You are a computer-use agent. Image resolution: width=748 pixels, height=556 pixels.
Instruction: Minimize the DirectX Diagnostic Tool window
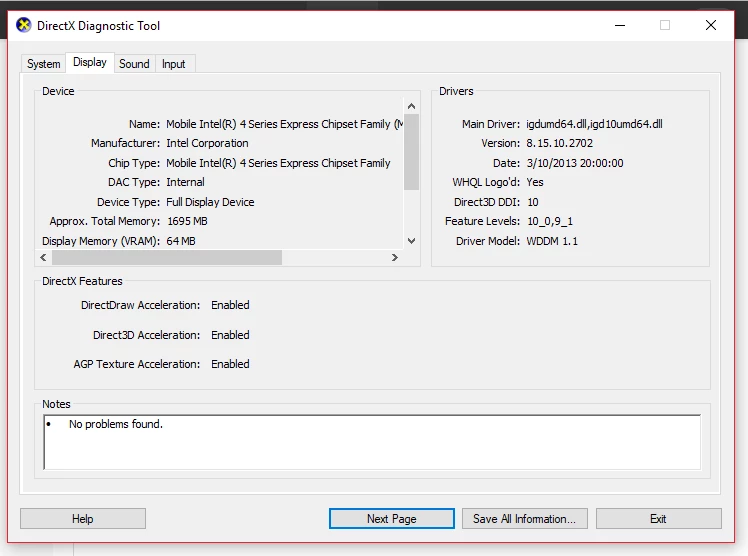pos(620,25)
